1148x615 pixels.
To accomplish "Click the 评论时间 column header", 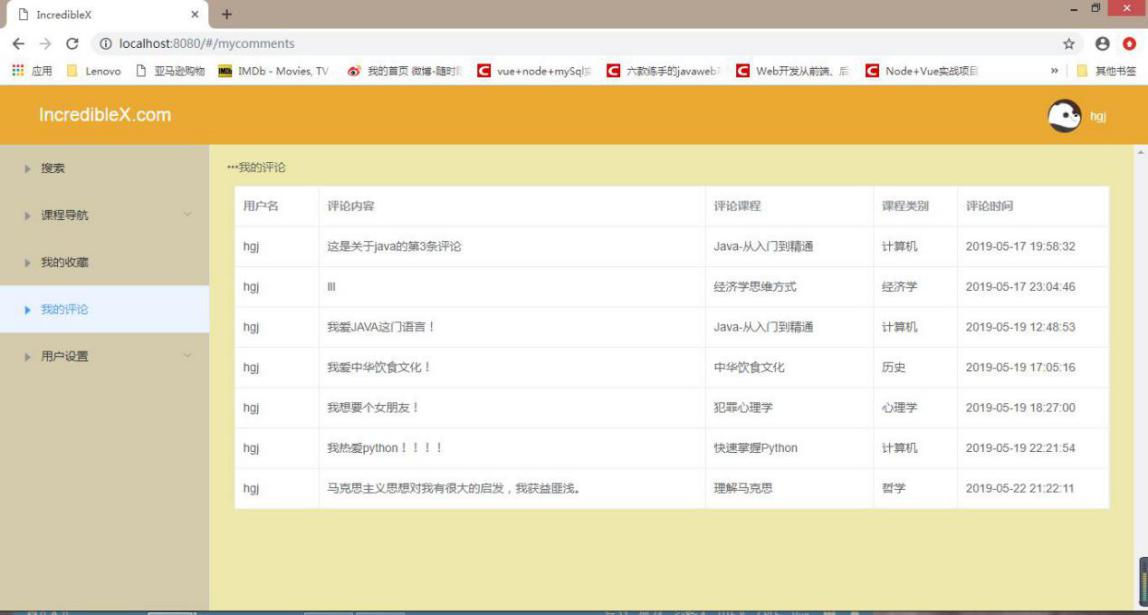I will pyautogui.click(x=989, y=206).
